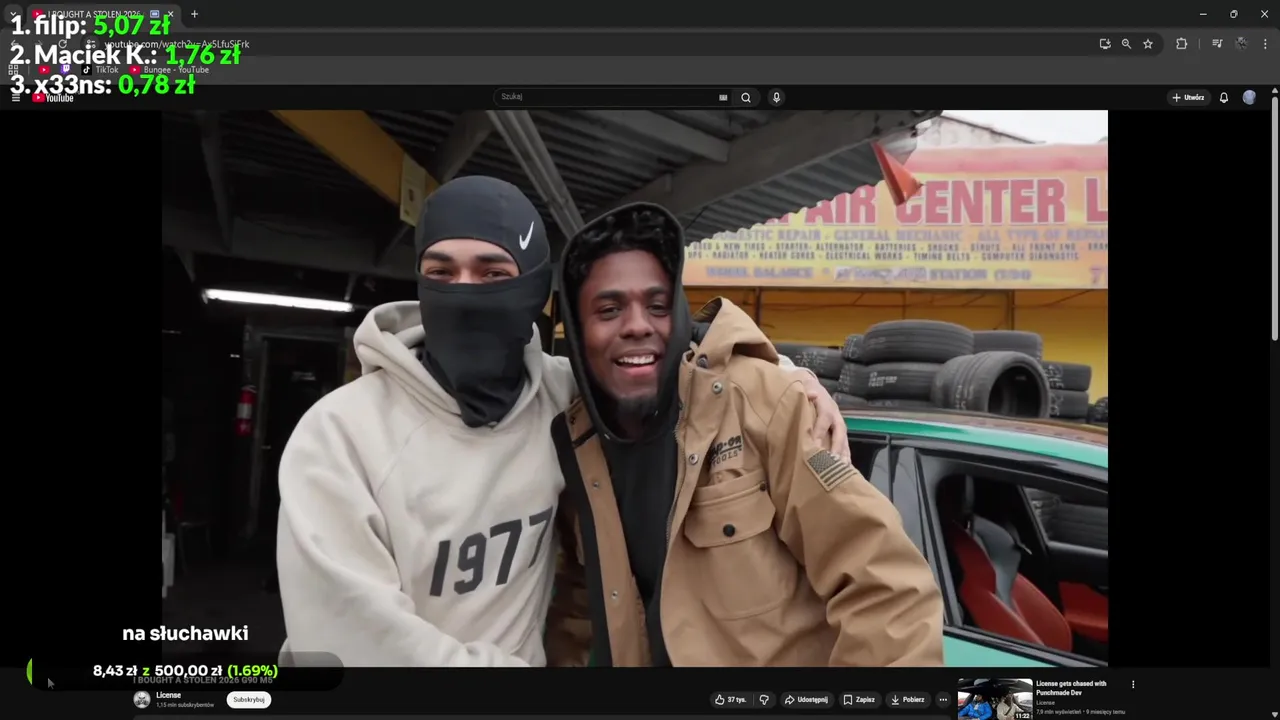1280x720 pixels.
Task: Open more actions ellipsis below video
Action: (942, 700)
